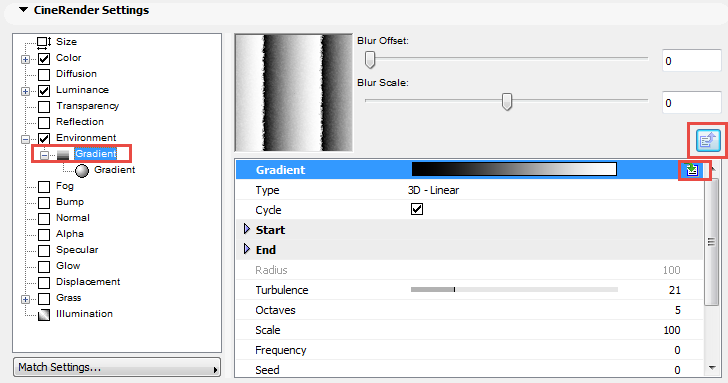The image size is (728, 383).
Task: Select the Illumination icon in tree
Action: [x=44, y=315]
